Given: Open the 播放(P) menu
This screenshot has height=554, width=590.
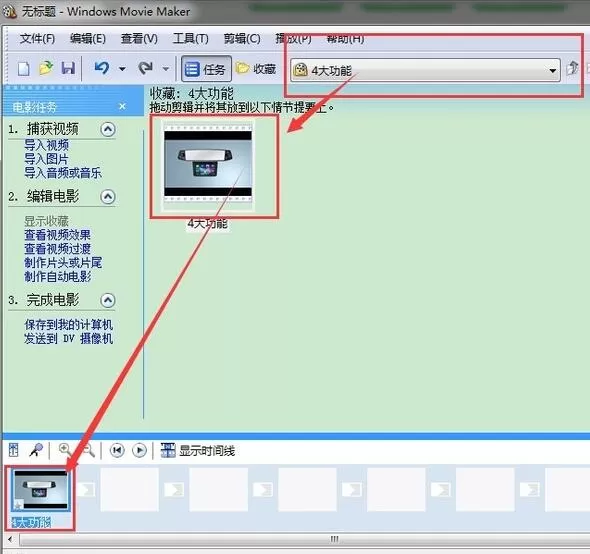Looking at the screenshot, I should [293, 38].
